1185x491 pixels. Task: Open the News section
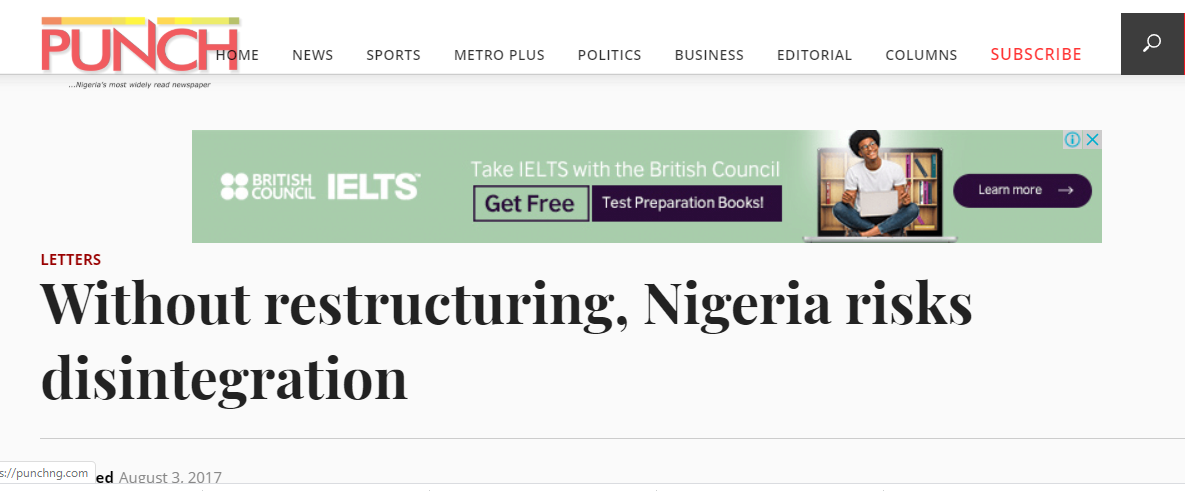(x=313, y=55)
